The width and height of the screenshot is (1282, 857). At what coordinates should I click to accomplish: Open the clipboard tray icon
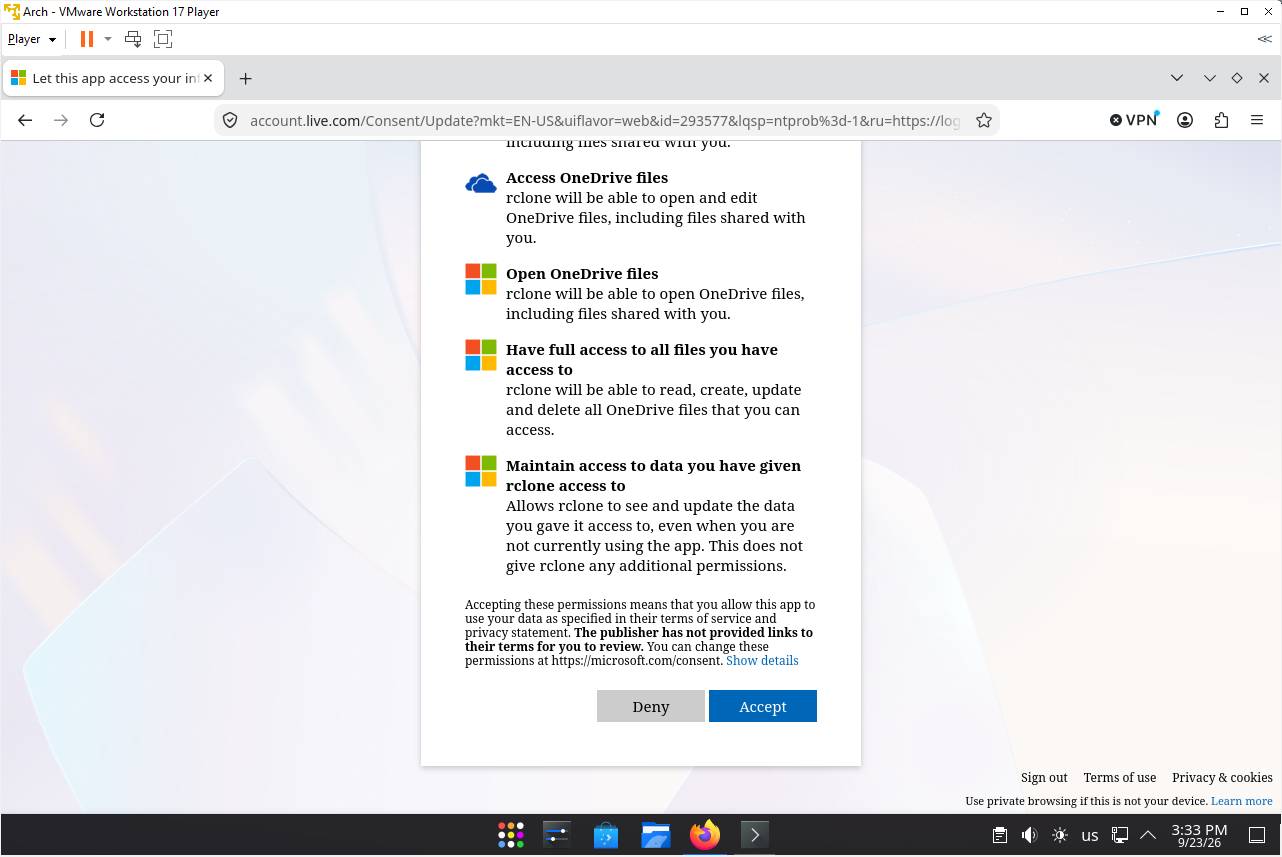(x=999, y=835)
